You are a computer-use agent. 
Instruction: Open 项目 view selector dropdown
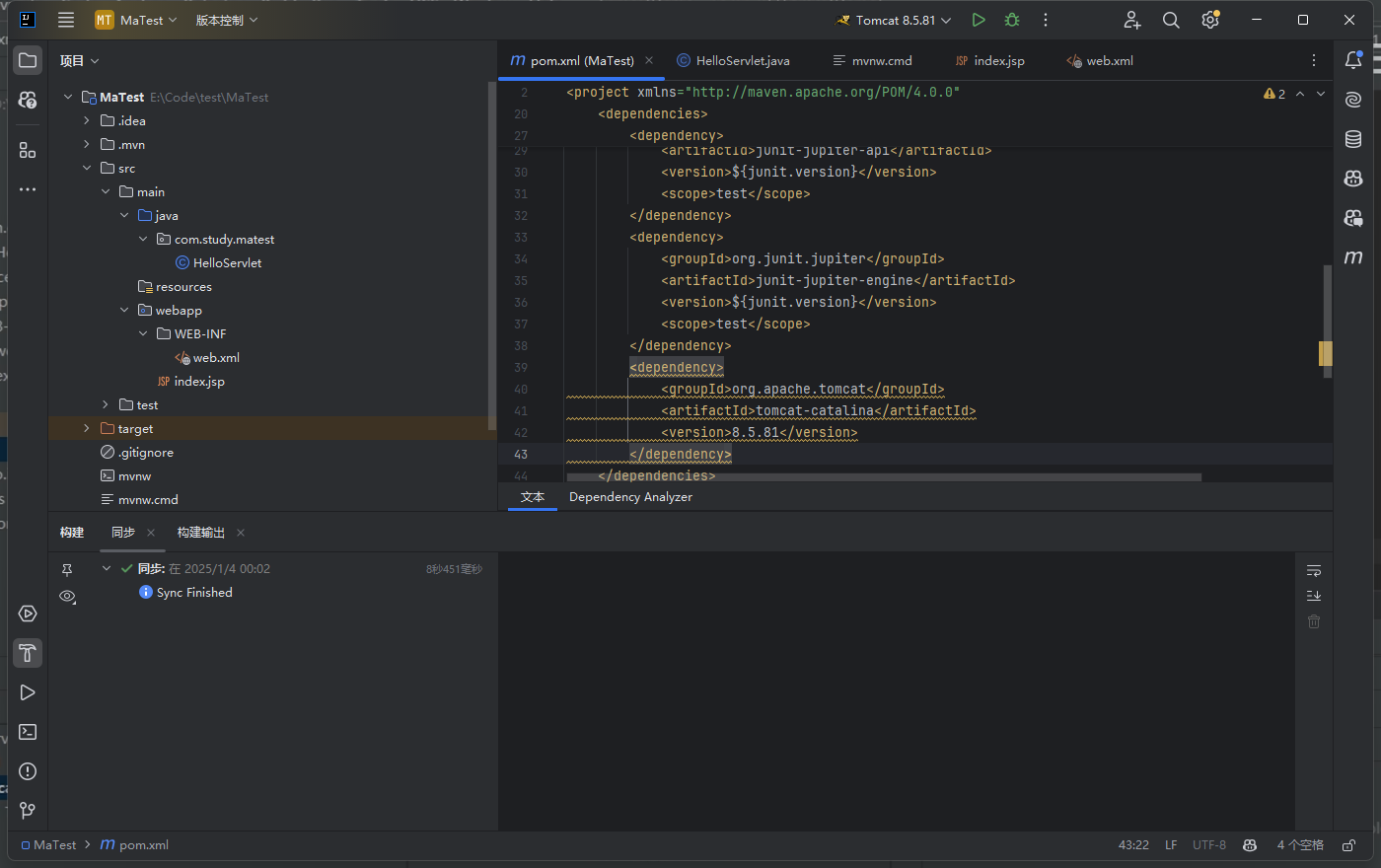[79, 60]
